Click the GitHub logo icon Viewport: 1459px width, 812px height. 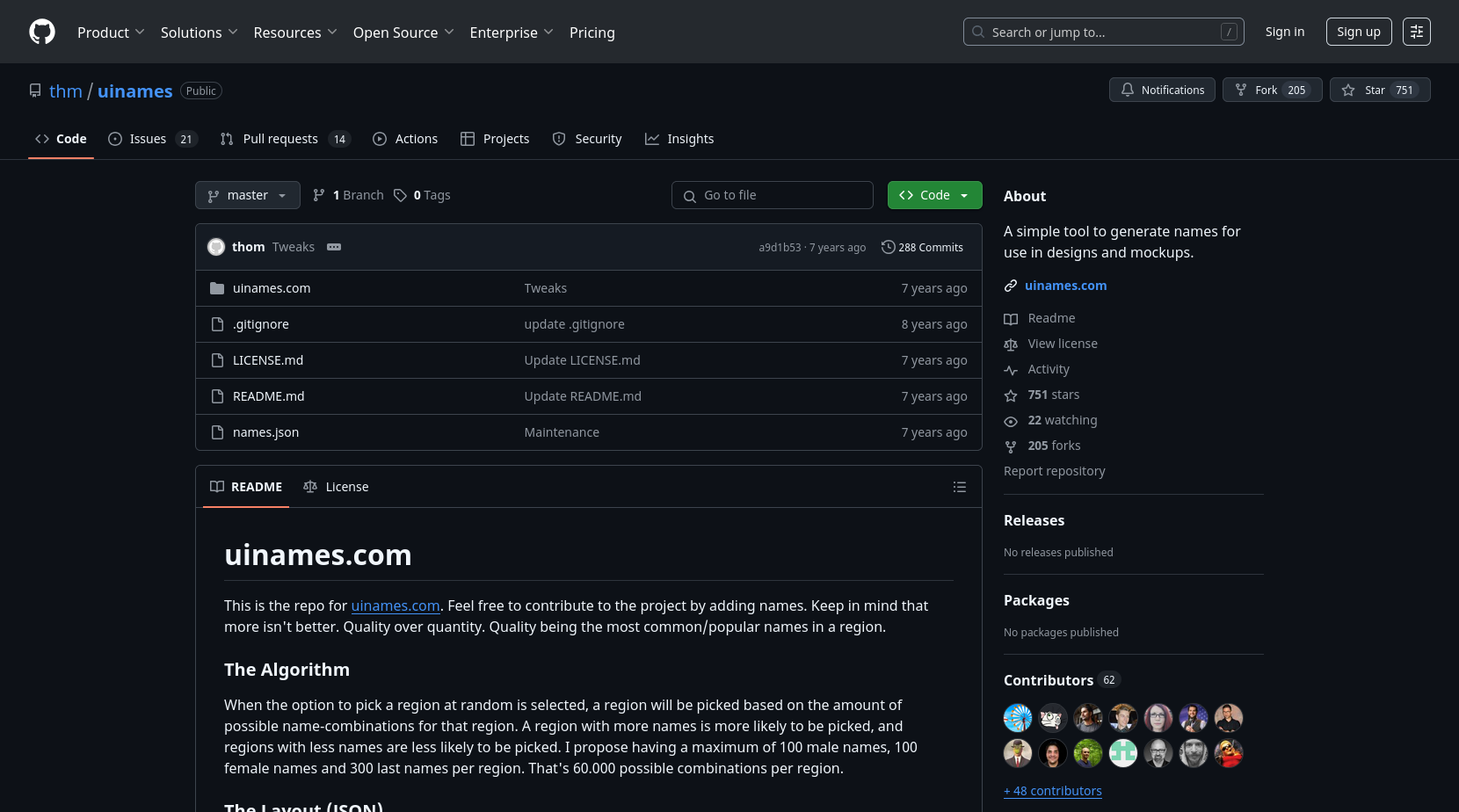click(42, 32)
